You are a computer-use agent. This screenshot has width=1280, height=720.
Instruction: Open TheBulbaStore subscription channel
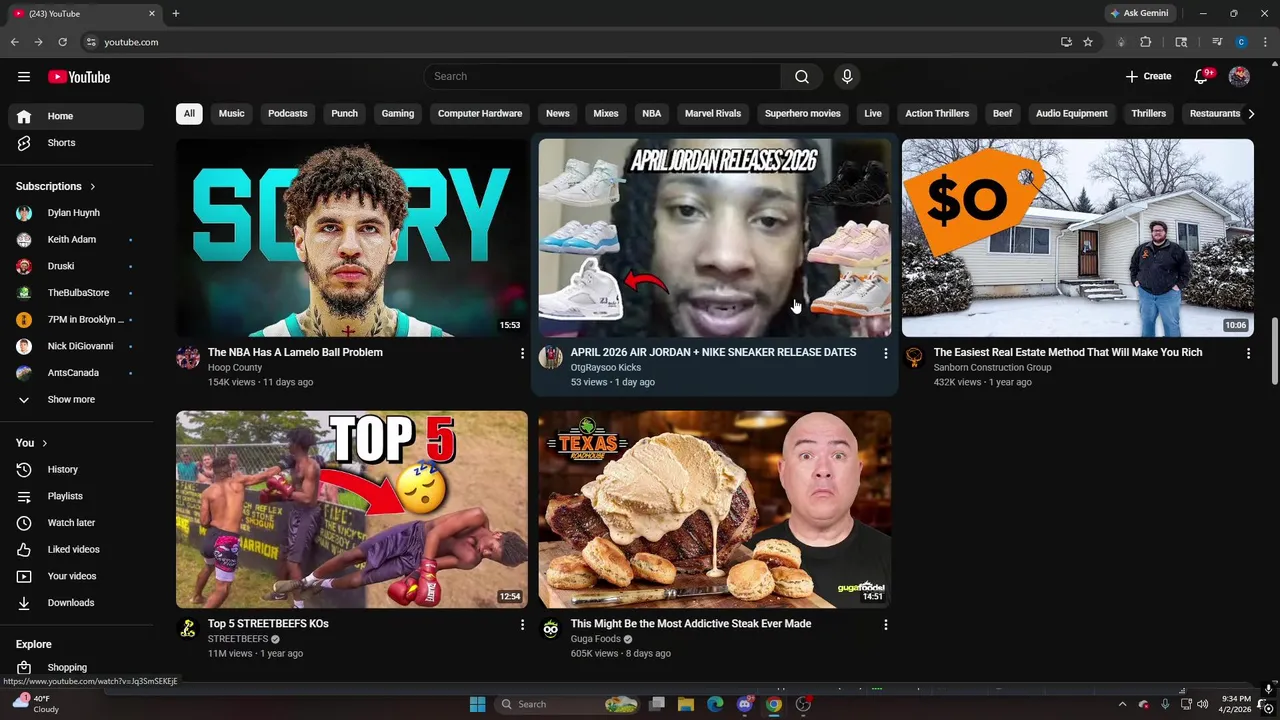(x=76, y=293)
